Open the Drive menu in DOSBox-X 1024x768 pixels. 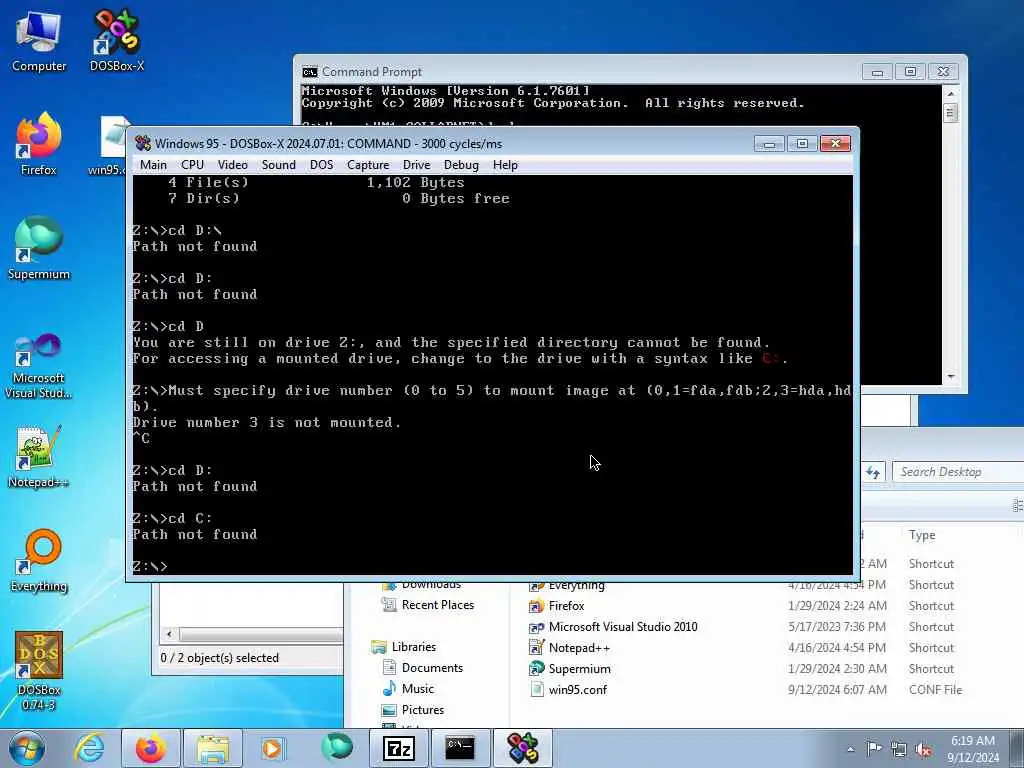(x=416, y=165)
